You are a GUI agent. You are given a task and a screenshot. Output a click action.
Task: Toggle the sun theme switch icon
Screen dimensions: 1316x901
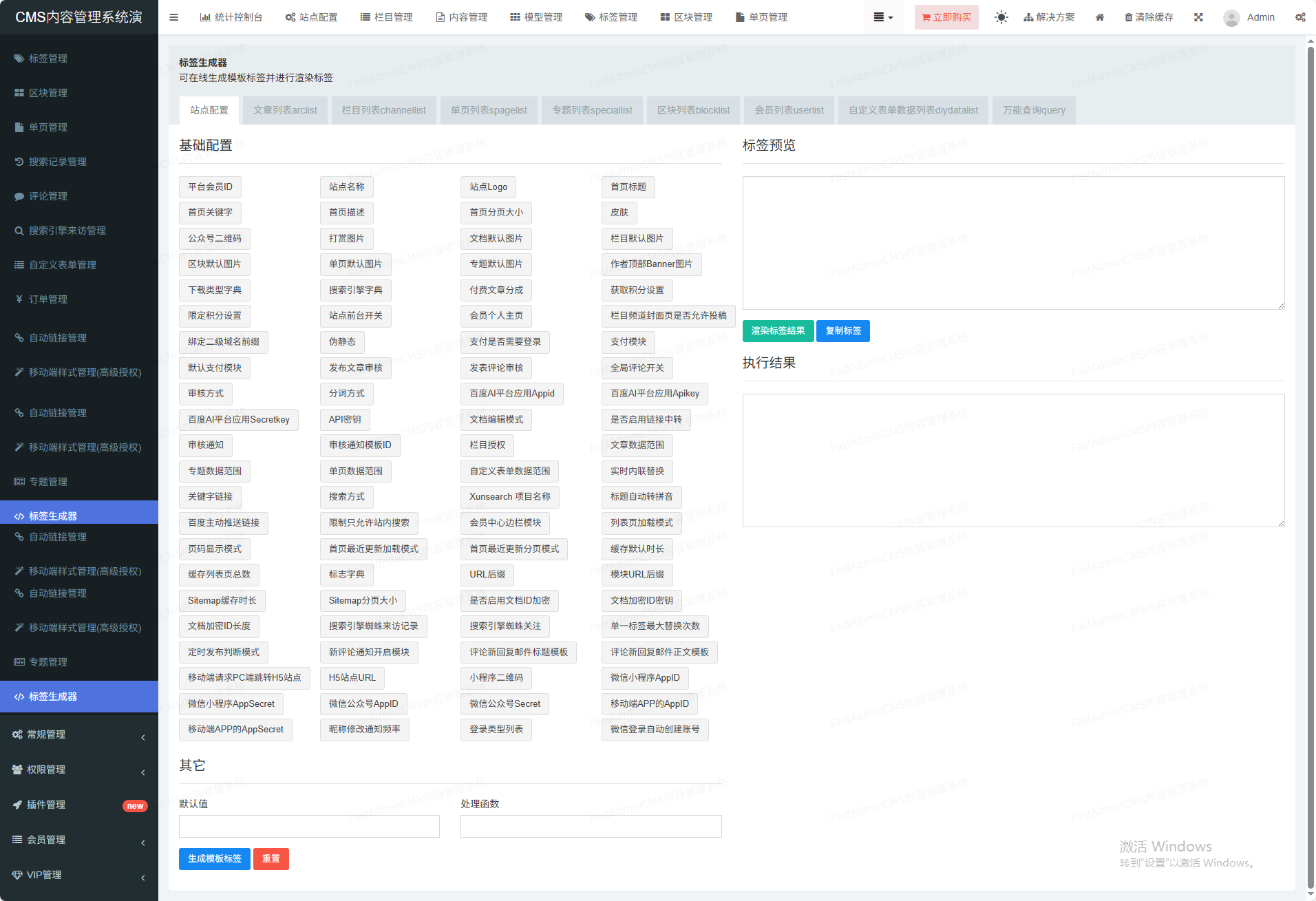pyautogui.click(x=1001, y=17)
